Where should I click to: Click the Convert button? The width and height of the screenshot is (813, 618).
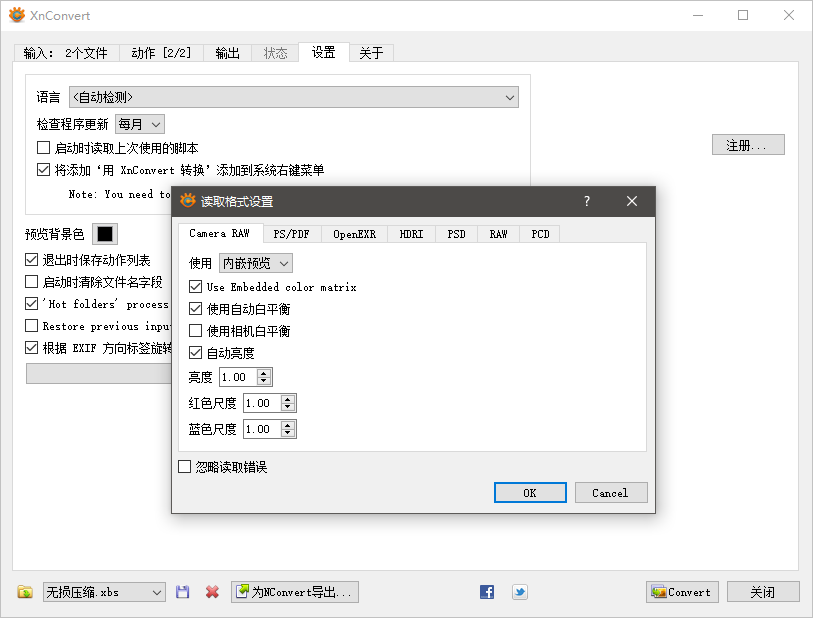click(x=682, y=592)
